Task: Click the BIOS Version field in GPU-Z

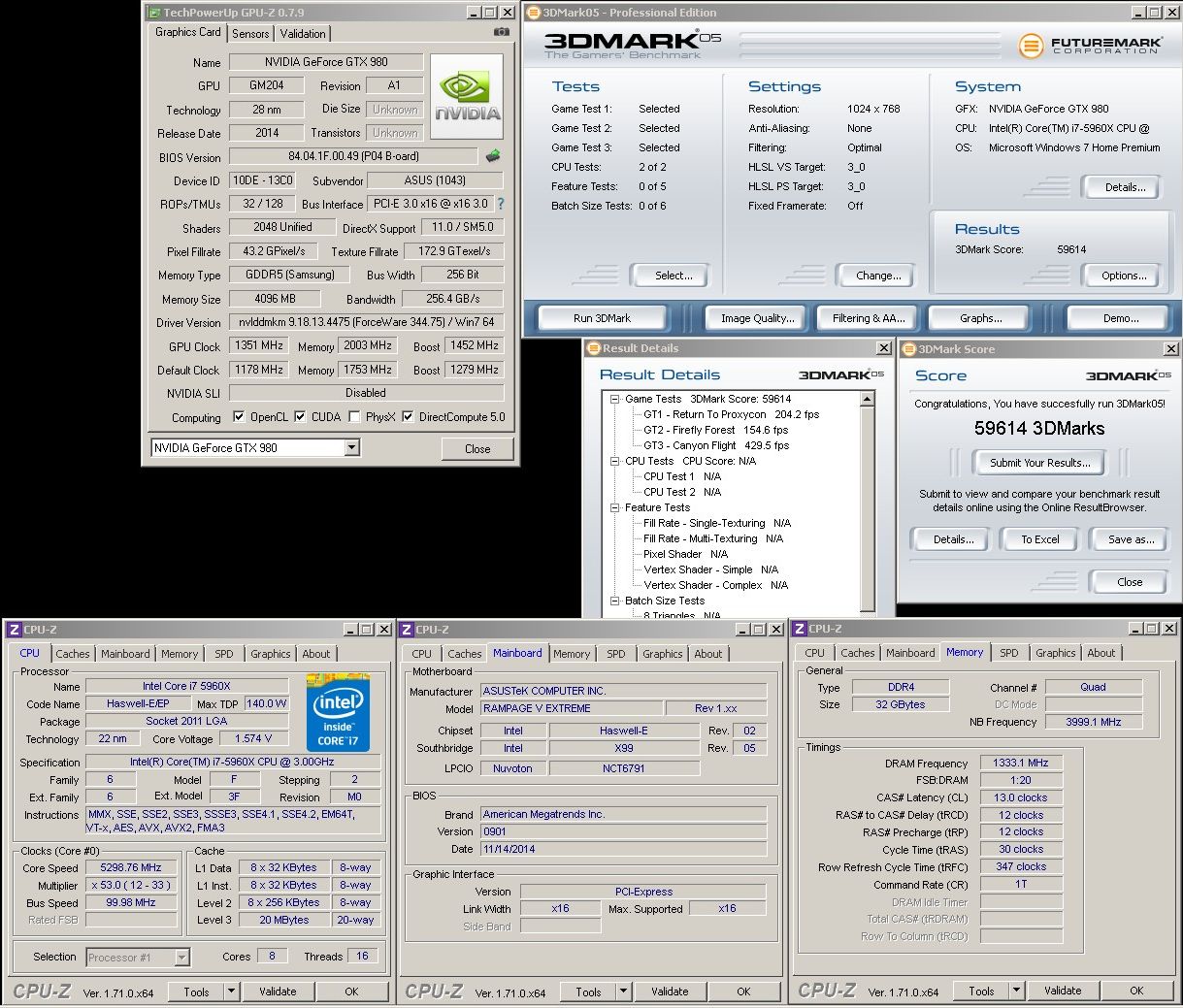Action: [x=353, y=156]
